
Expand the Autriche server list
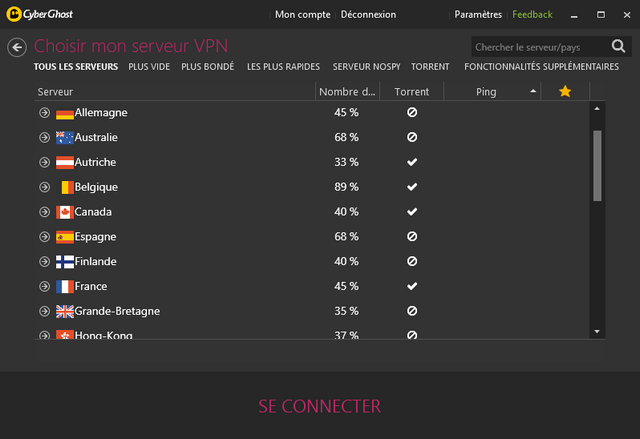(x=44, y=162)
